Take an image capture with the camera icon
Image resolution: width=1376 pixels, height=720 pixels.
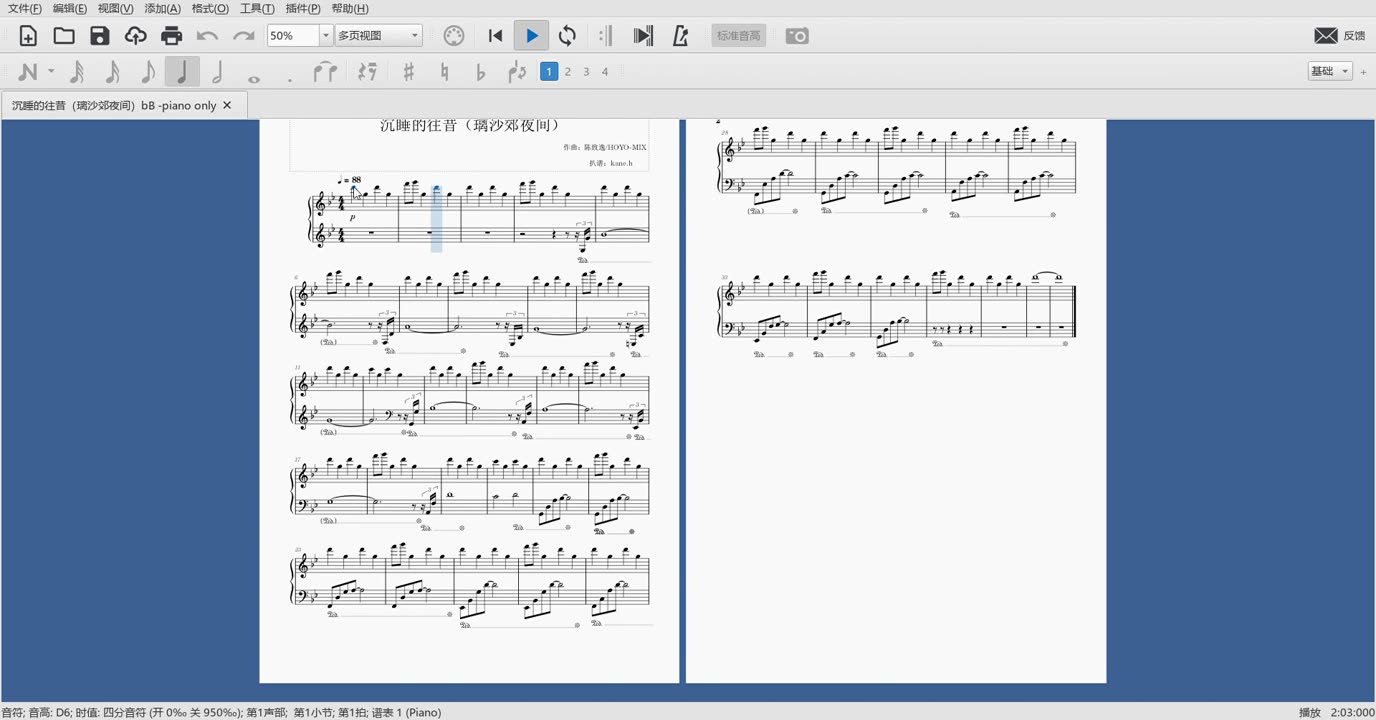click(797, 36)
